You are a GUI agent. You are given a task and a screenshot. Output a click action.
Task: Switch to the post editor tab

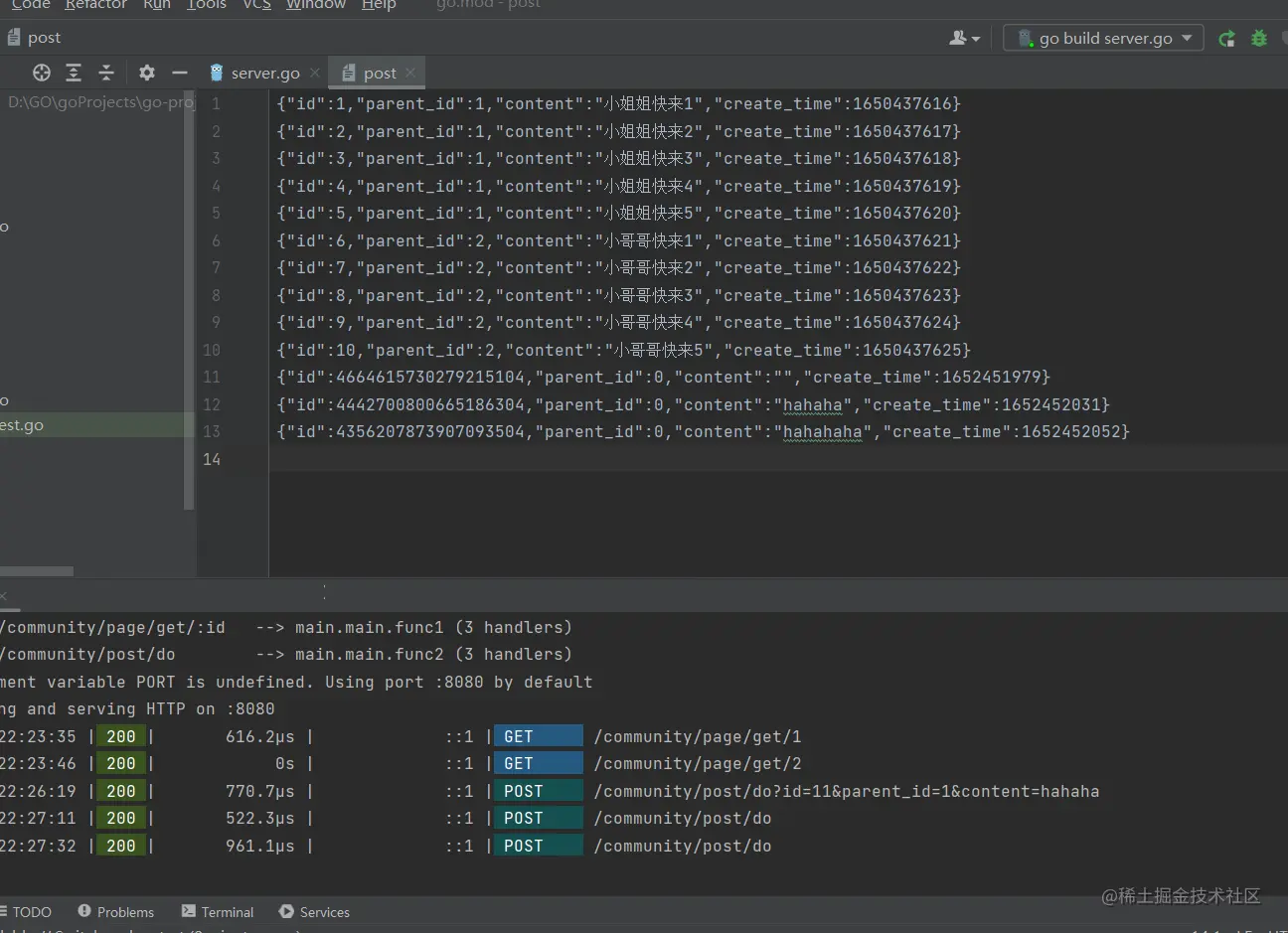coord(379,73)
